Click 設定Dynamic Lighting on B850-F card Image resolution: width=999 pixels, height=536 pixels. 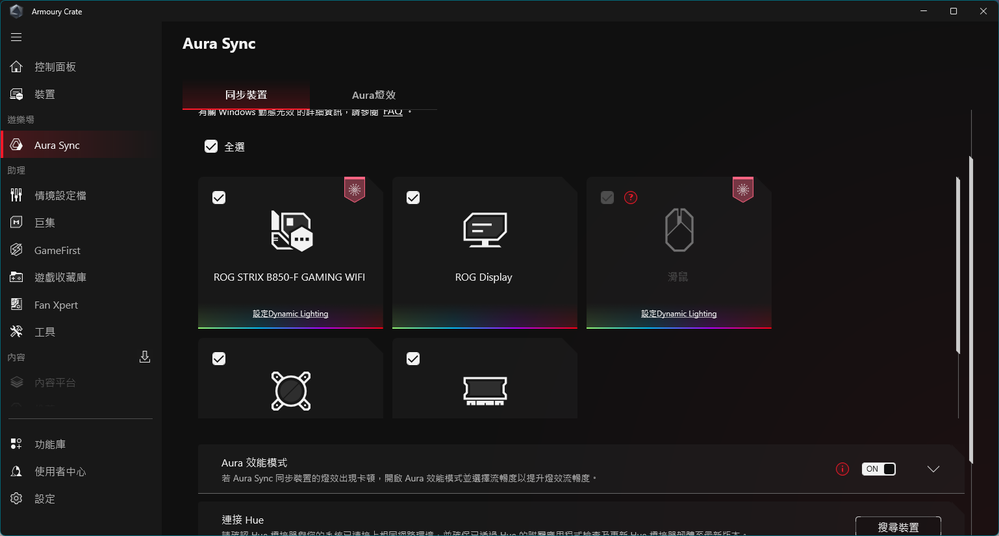coord(291,314)
